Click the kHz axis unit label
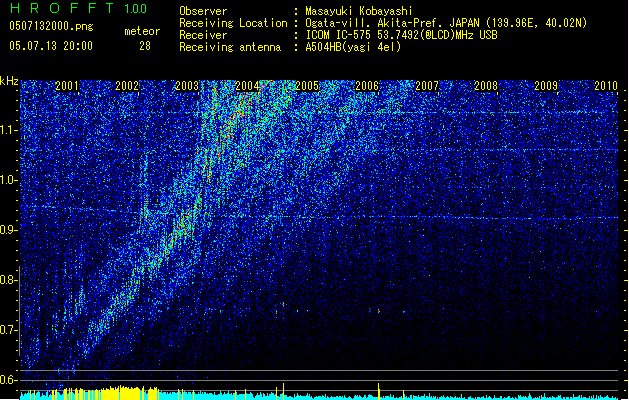This screenshot has width=629, height=400. 9,81
